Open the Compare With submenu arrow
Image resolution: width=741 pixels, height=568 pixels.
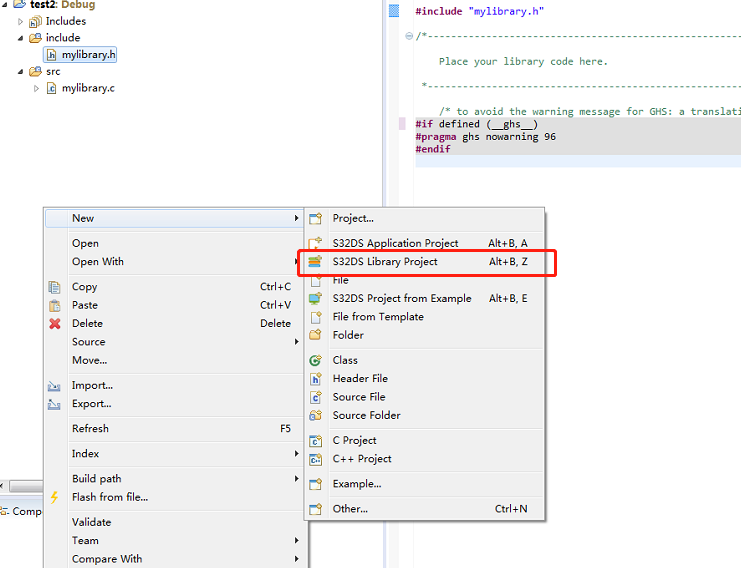(296, 559)
